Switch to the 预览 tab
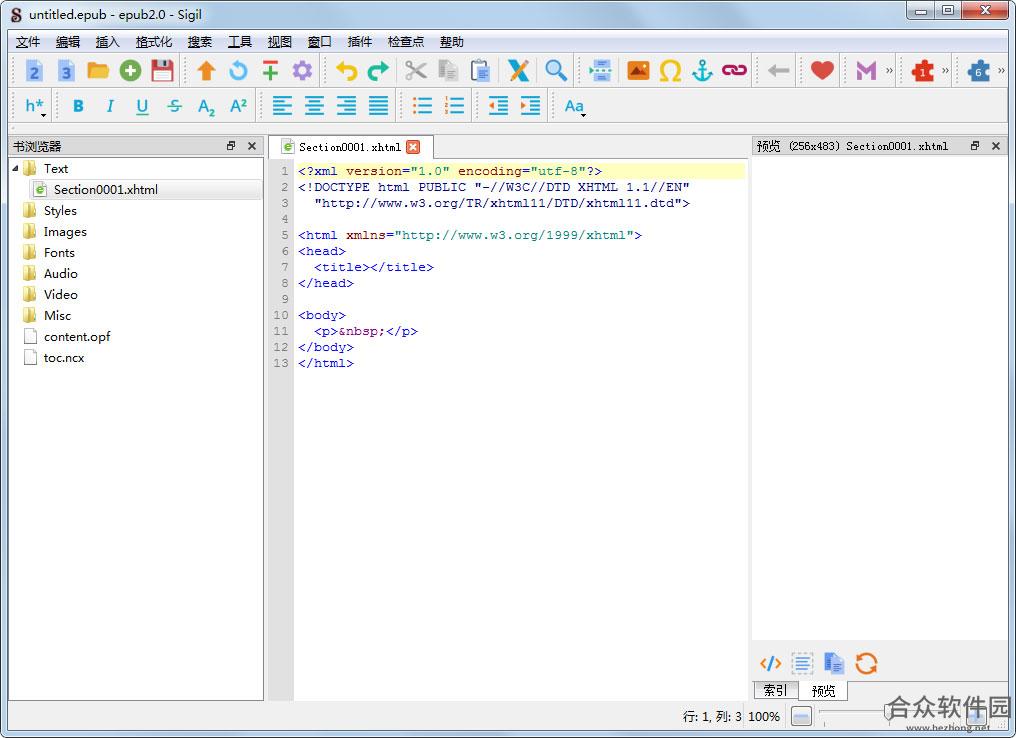The image size is (1016, 738). point(824,691)
